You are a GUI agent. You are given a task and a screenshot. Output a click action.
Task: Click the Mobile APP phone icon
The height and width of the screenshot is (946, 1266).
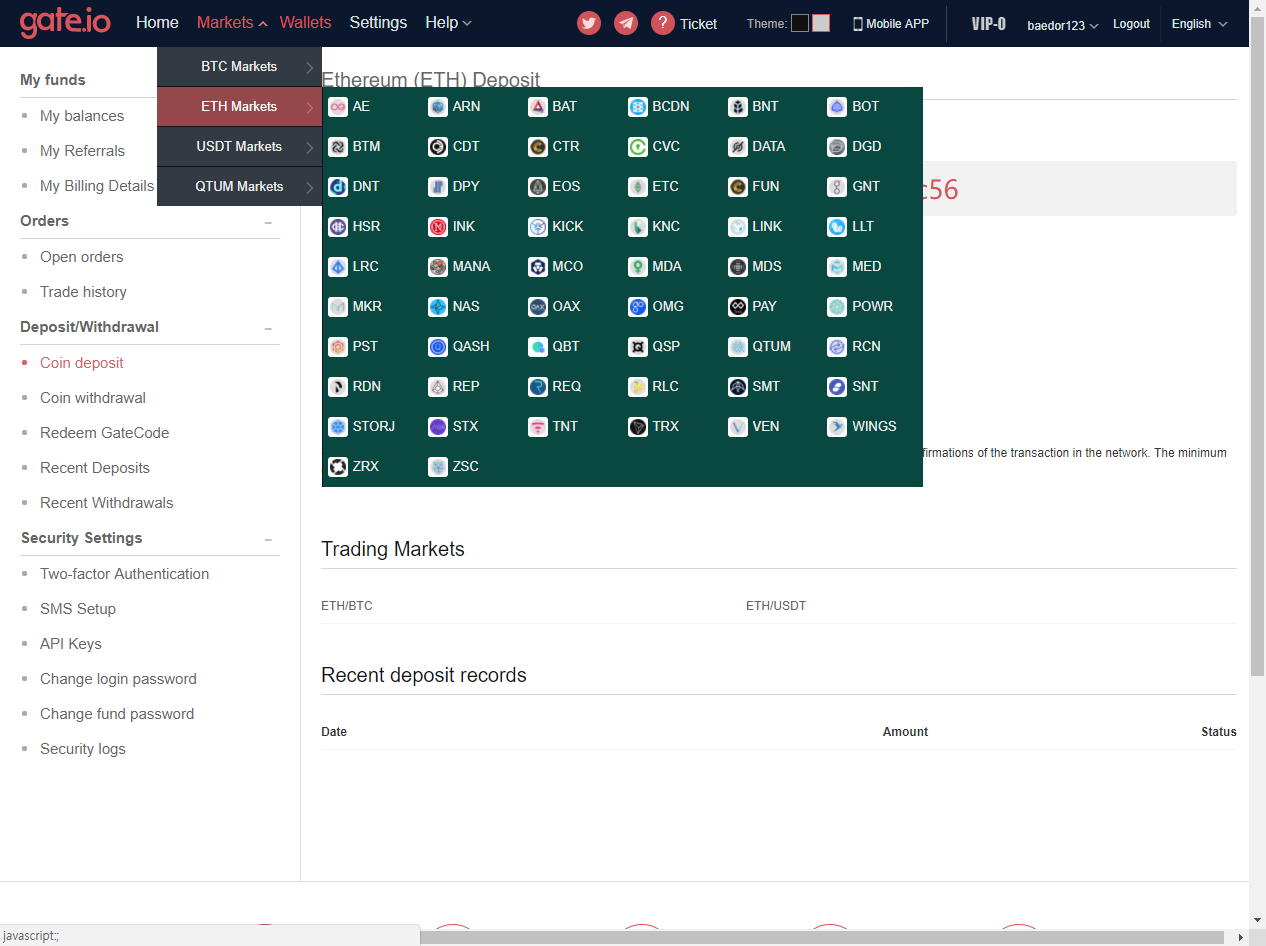coord(858,24)
